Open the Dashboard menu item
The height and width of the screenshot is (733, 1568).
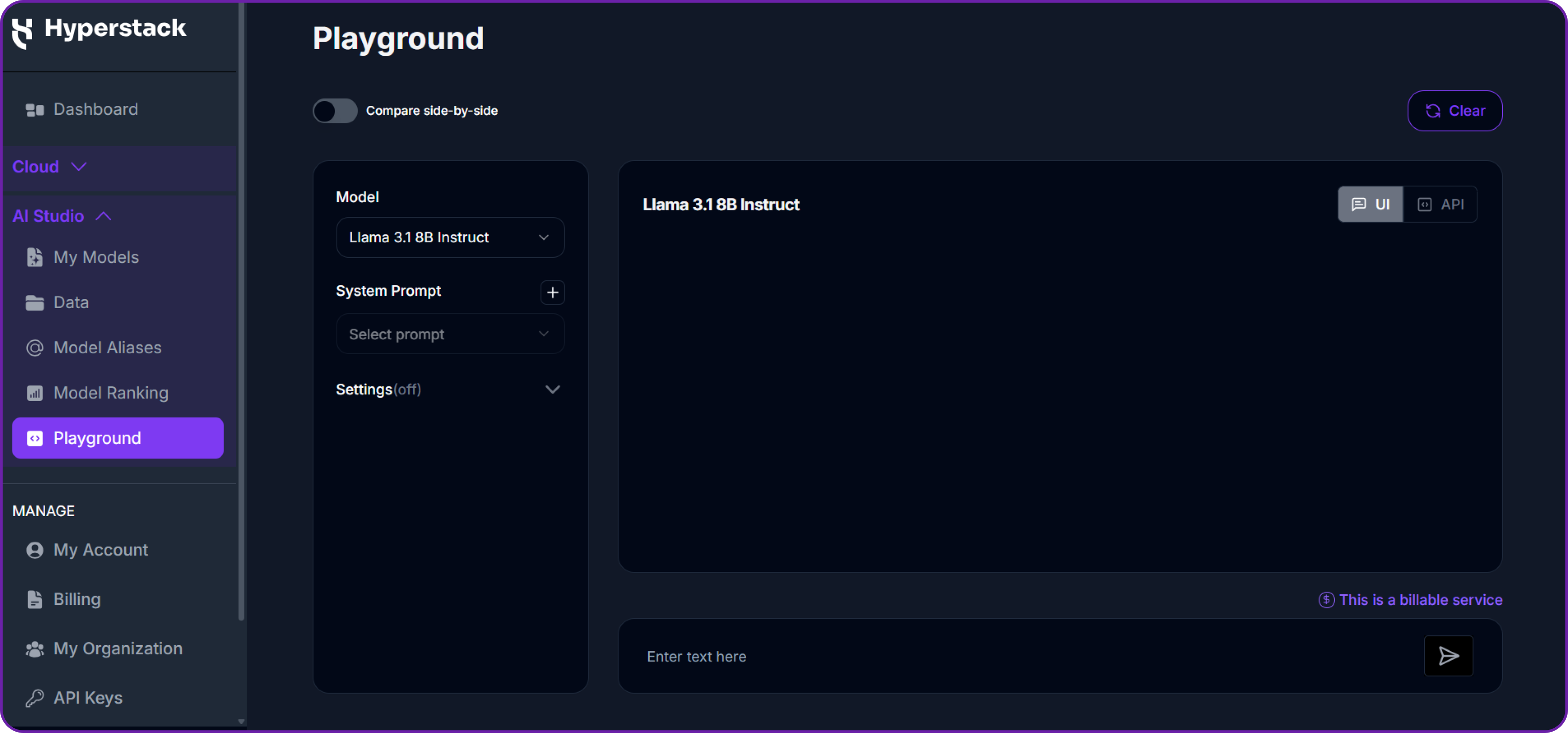[95, 109]
